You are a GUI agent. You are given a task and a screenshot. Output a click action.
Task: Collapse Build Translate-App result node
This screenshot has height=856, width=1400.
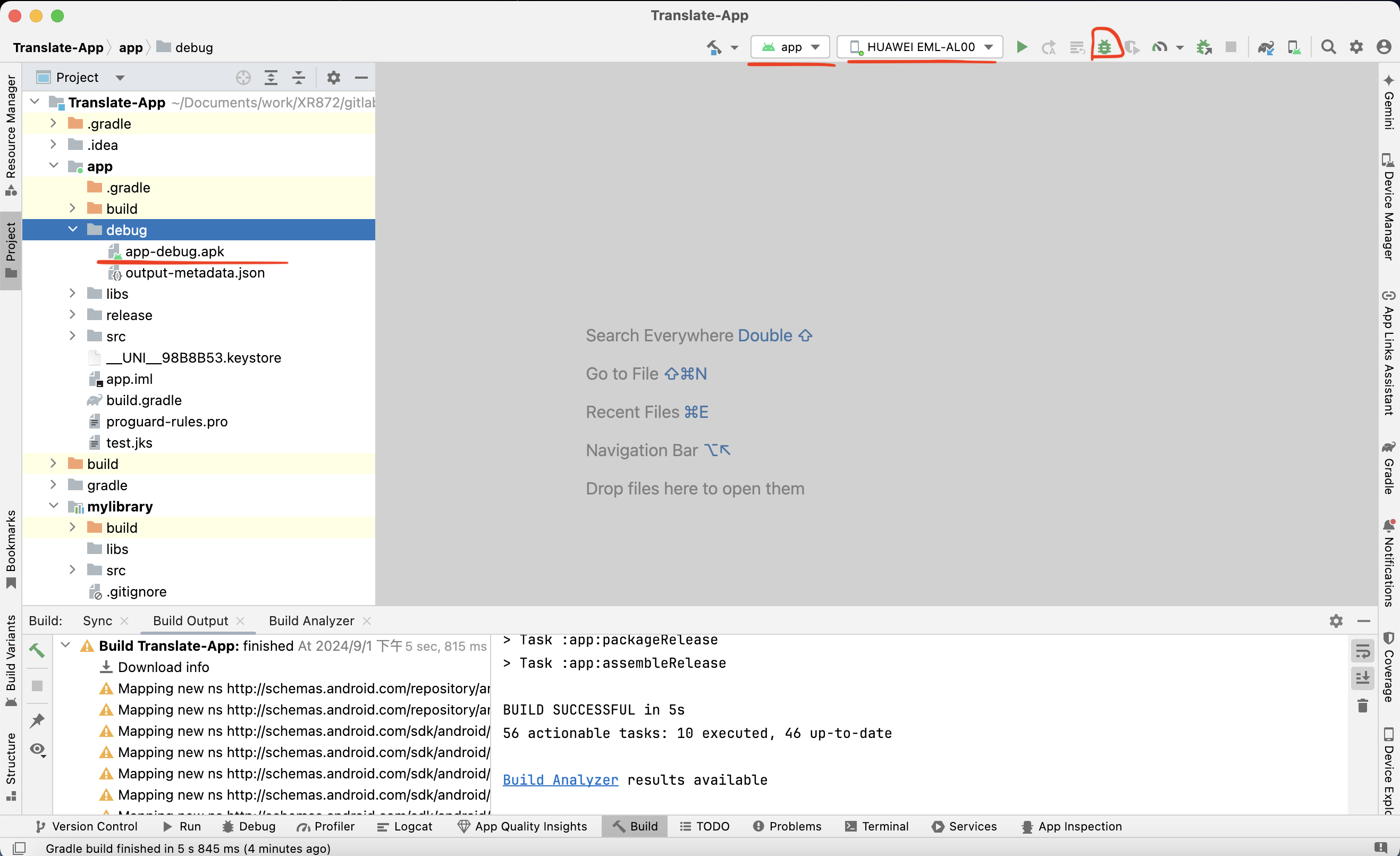[66, 645]
